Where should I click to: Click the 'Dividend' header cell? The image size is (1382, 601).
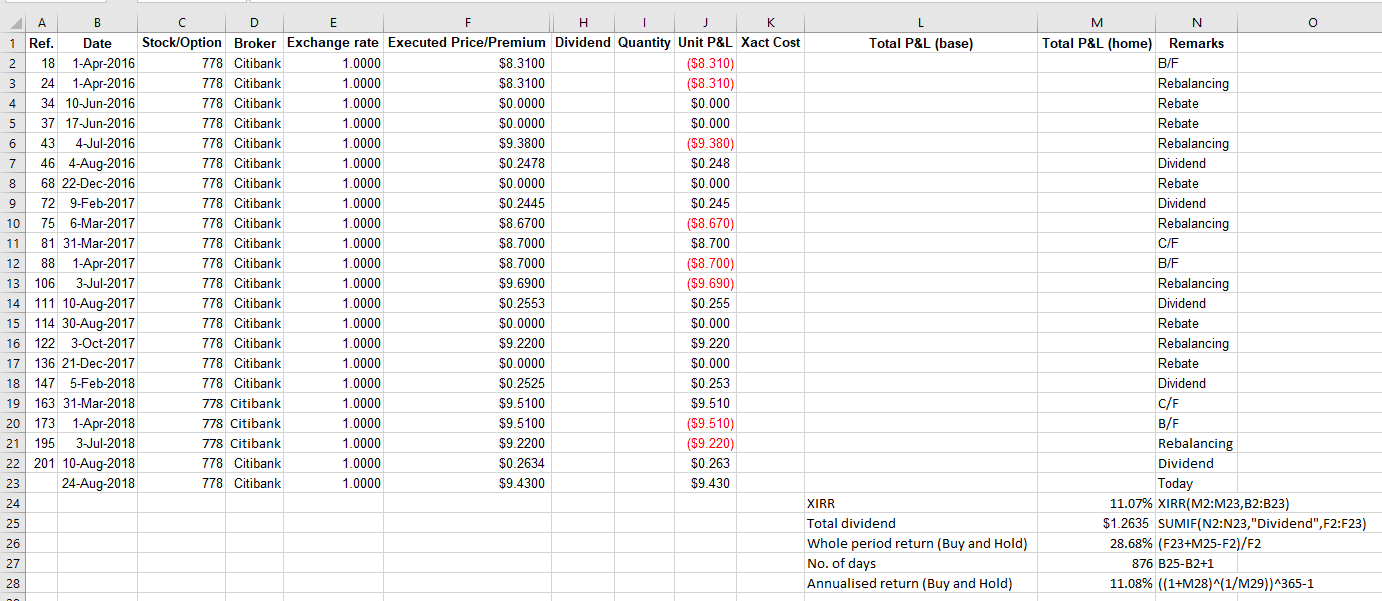(582, 43)
